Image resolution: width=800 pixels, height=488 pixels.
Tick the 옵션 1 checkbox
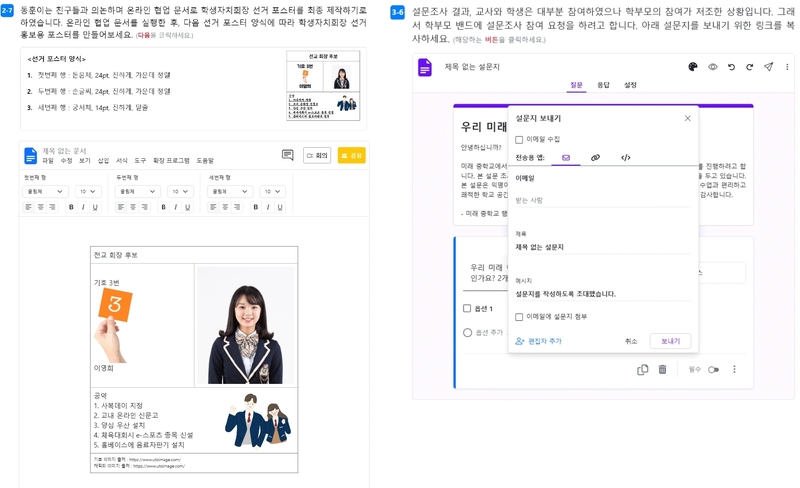pos(467,308)
